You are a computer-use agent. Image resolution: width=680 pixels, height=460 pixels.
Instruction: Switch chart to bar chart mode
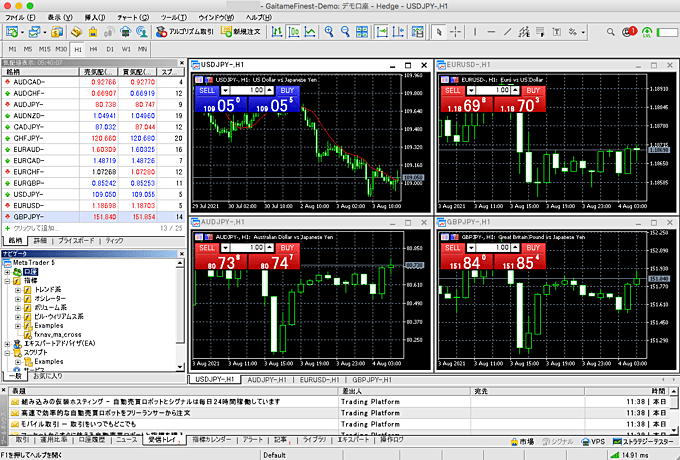(x=277, y=32)
